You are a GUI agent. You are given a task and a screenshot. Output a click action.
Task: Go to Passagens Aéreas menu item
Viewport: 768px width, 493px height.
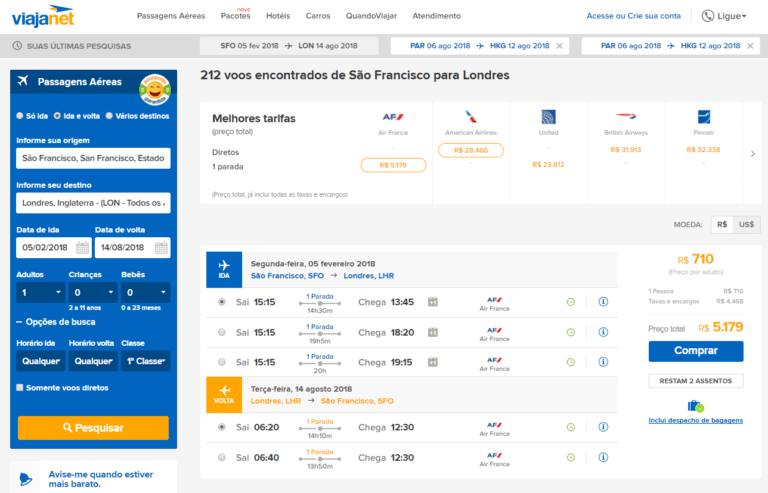[170, 16]
